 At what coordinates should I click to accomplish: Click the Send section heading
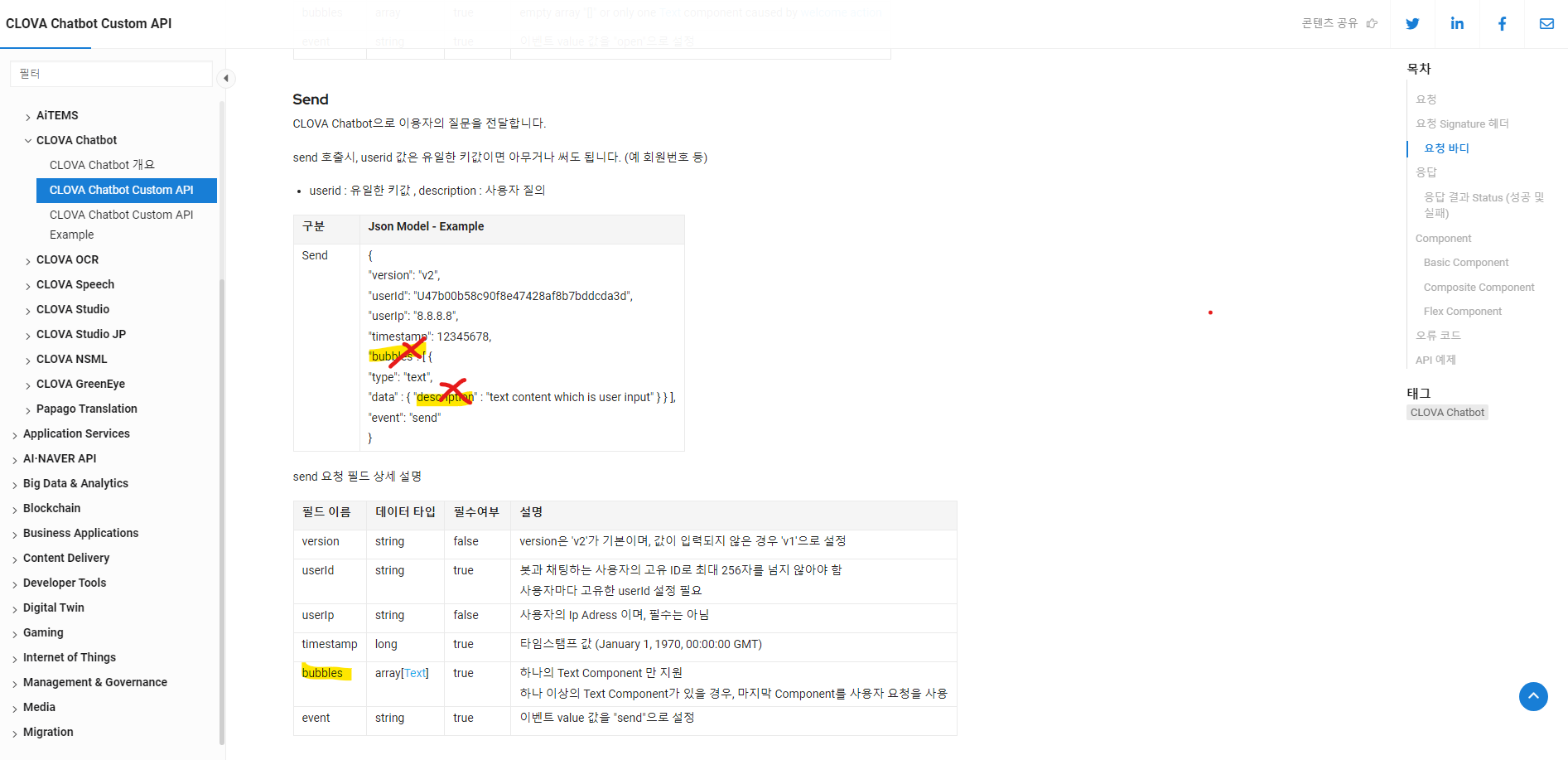pyautogui.click(x=311, y=99)
